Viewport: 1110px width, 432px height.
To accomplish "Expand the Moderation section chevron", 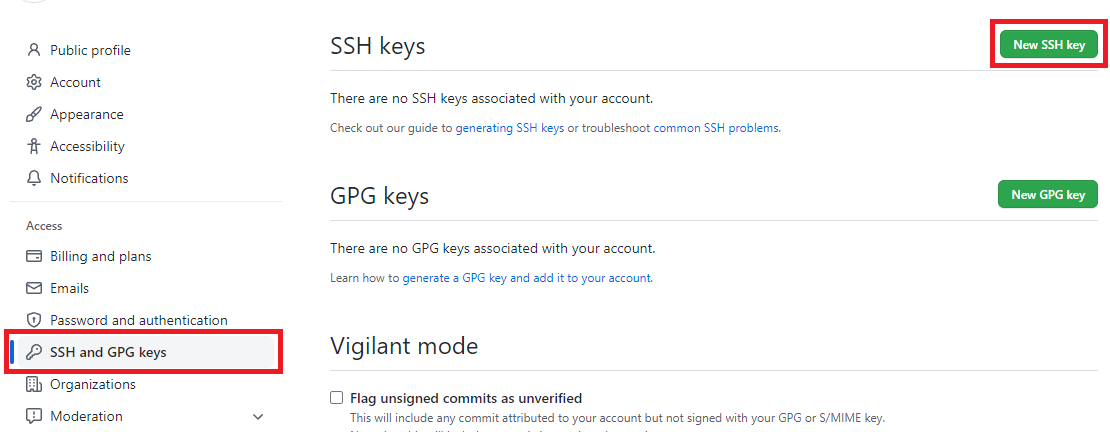I will 258,416.
